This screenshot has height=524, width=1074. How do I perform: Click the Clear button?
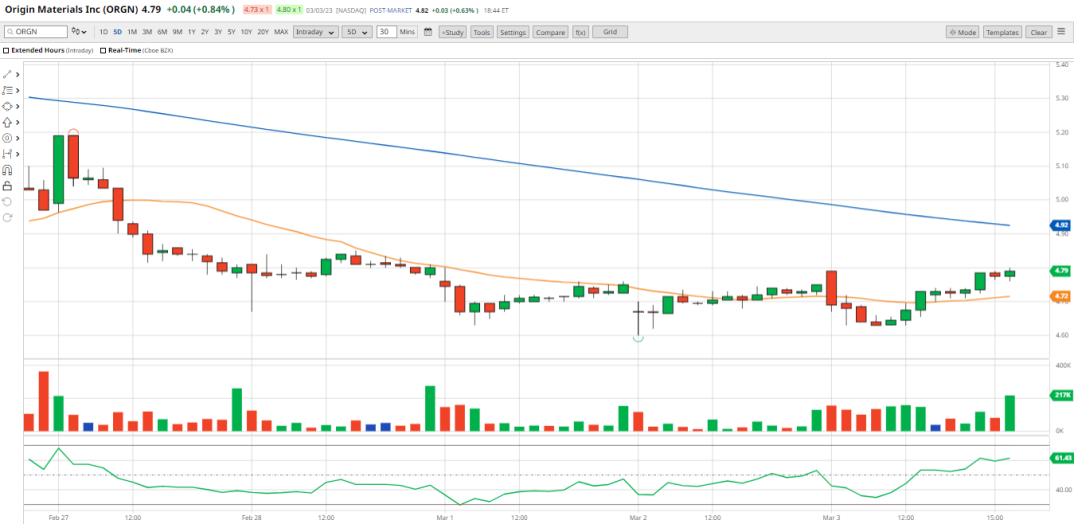pyautogui.click(x=1038, y=32)
